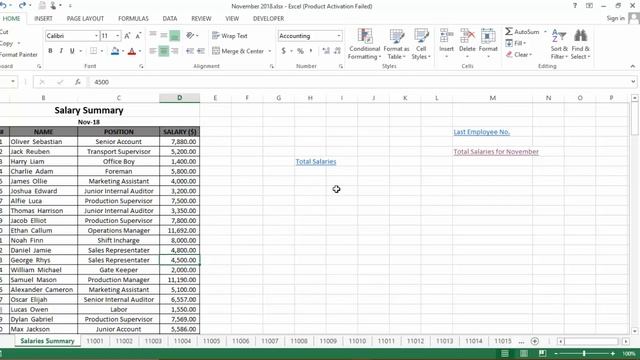The width and height of the screenshot is (640, 360).
Task: Toggle Top Align in Alignment group
Action: (x=153, y=35)
